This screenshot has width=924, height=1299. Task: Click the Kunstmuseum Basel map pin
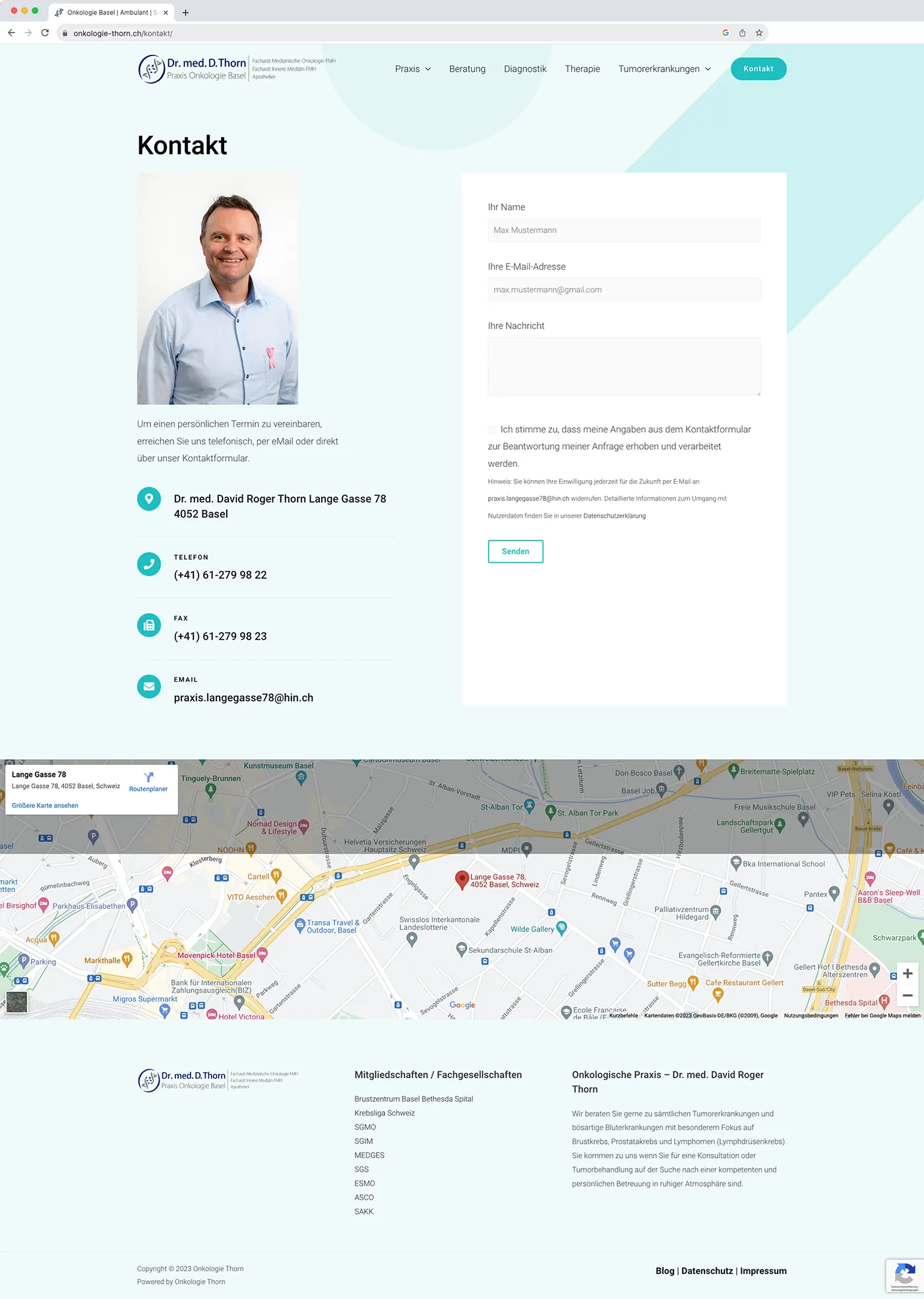coord(301,777)
